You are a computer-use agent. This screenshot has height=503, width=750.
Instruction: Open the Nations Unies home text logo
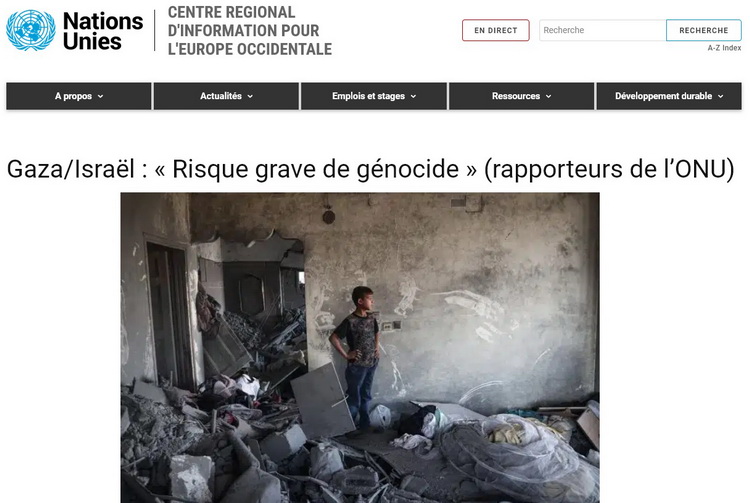tap(103, 31)
